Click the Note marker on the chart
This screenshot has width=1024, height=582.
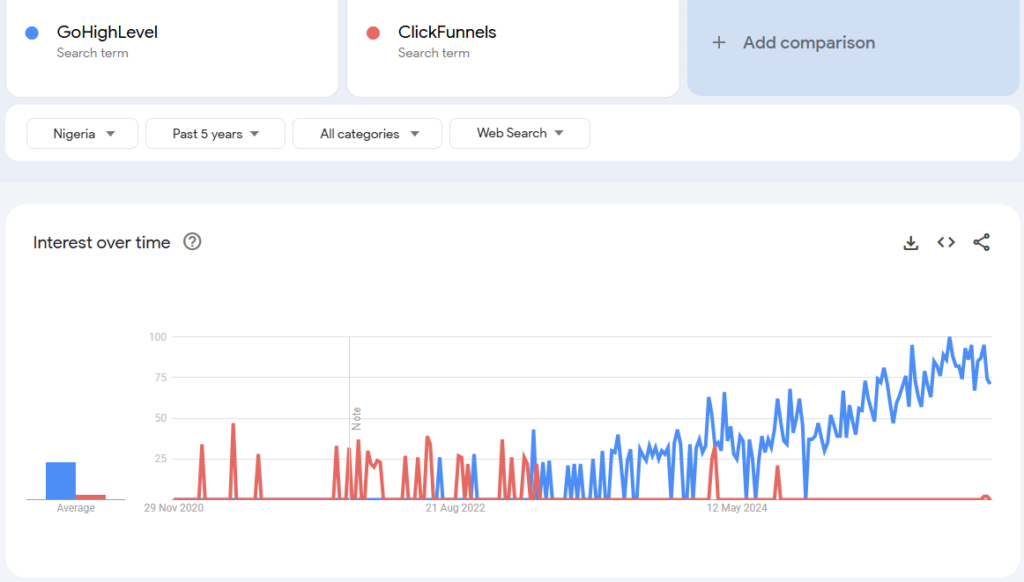356,417
